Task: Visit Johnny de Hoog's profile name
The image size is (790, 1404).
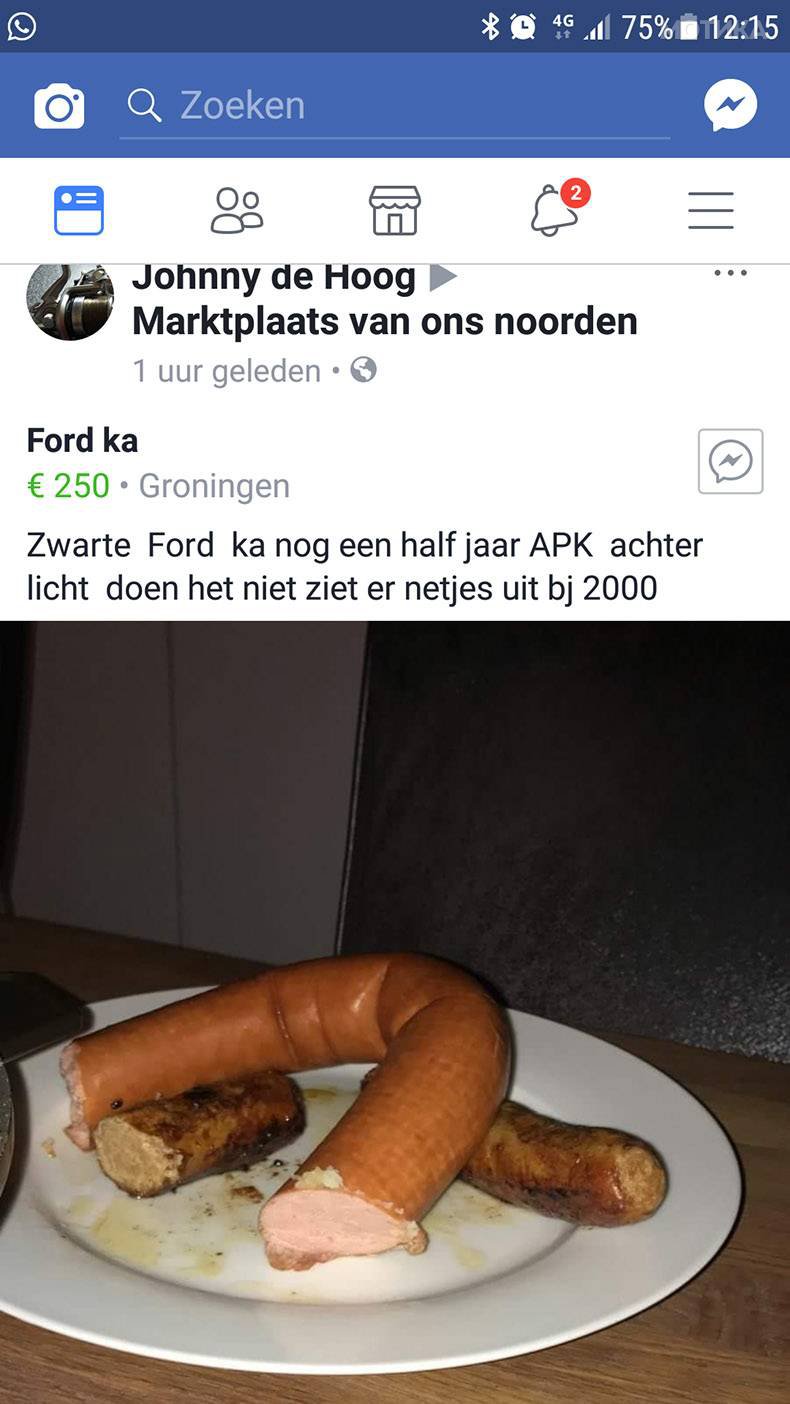Action: coord(274,279)
